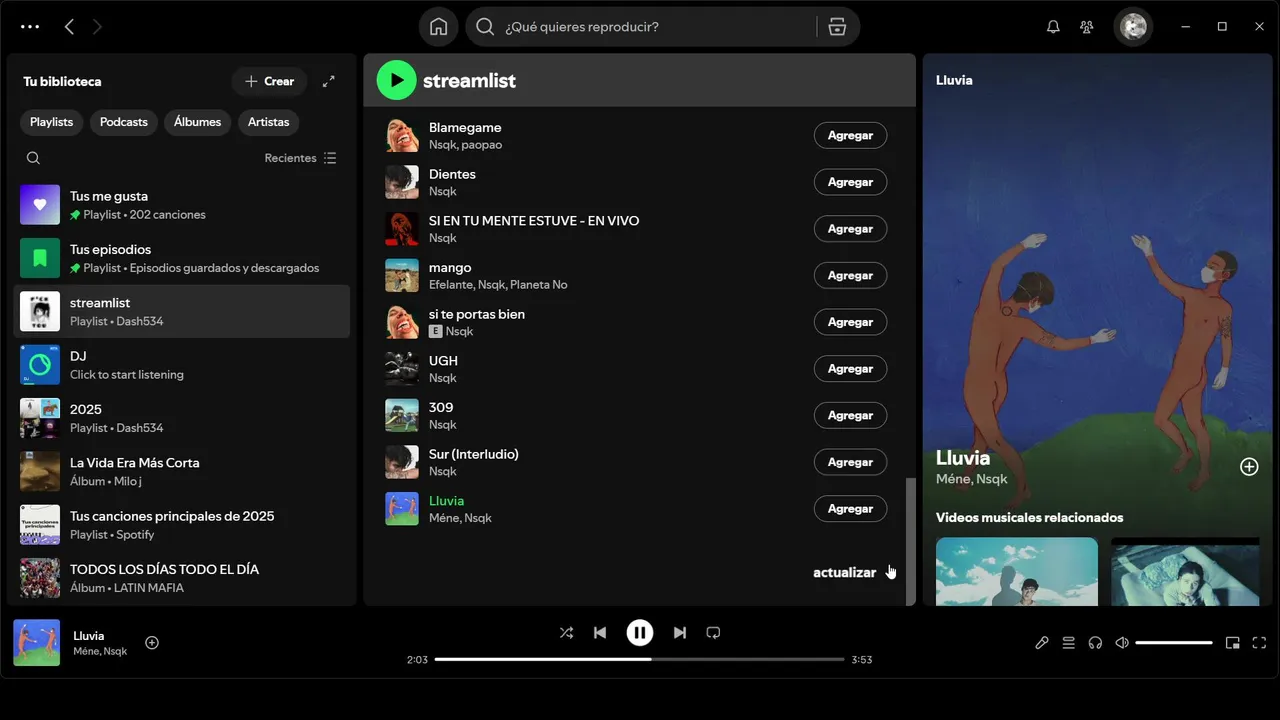Click Agregar for Blamegame
The image size is (1280, 720).
[850, 135]
